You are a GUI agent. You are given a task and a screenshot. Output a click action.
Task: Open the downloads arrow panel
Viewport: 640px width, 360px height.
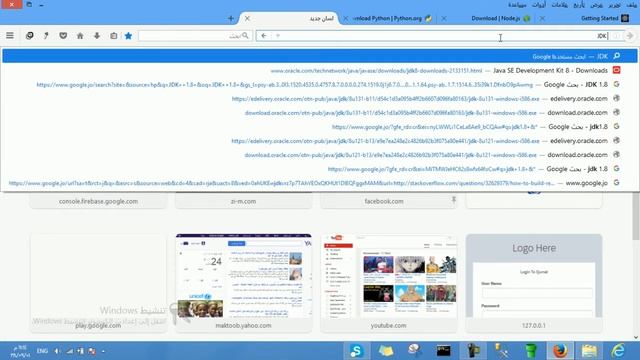(x=97, y=36)
